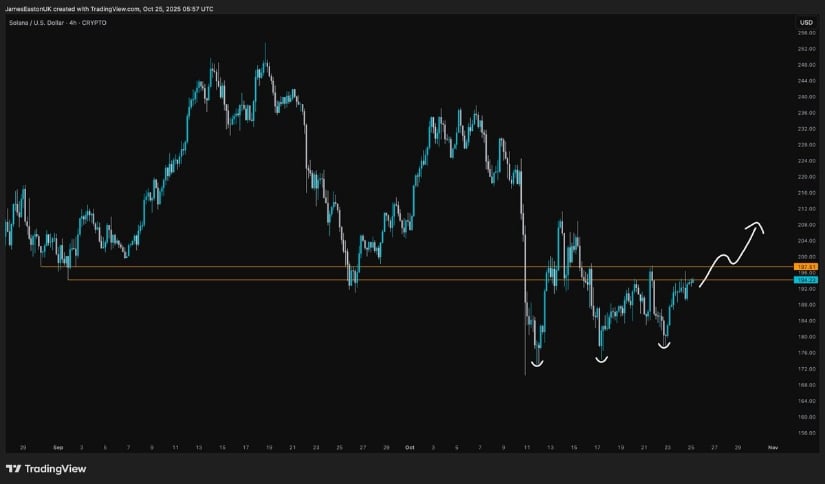Screen dimensions: 825x484
Task: Click the USD currency label on price axis
Action: tap(805, 21)
